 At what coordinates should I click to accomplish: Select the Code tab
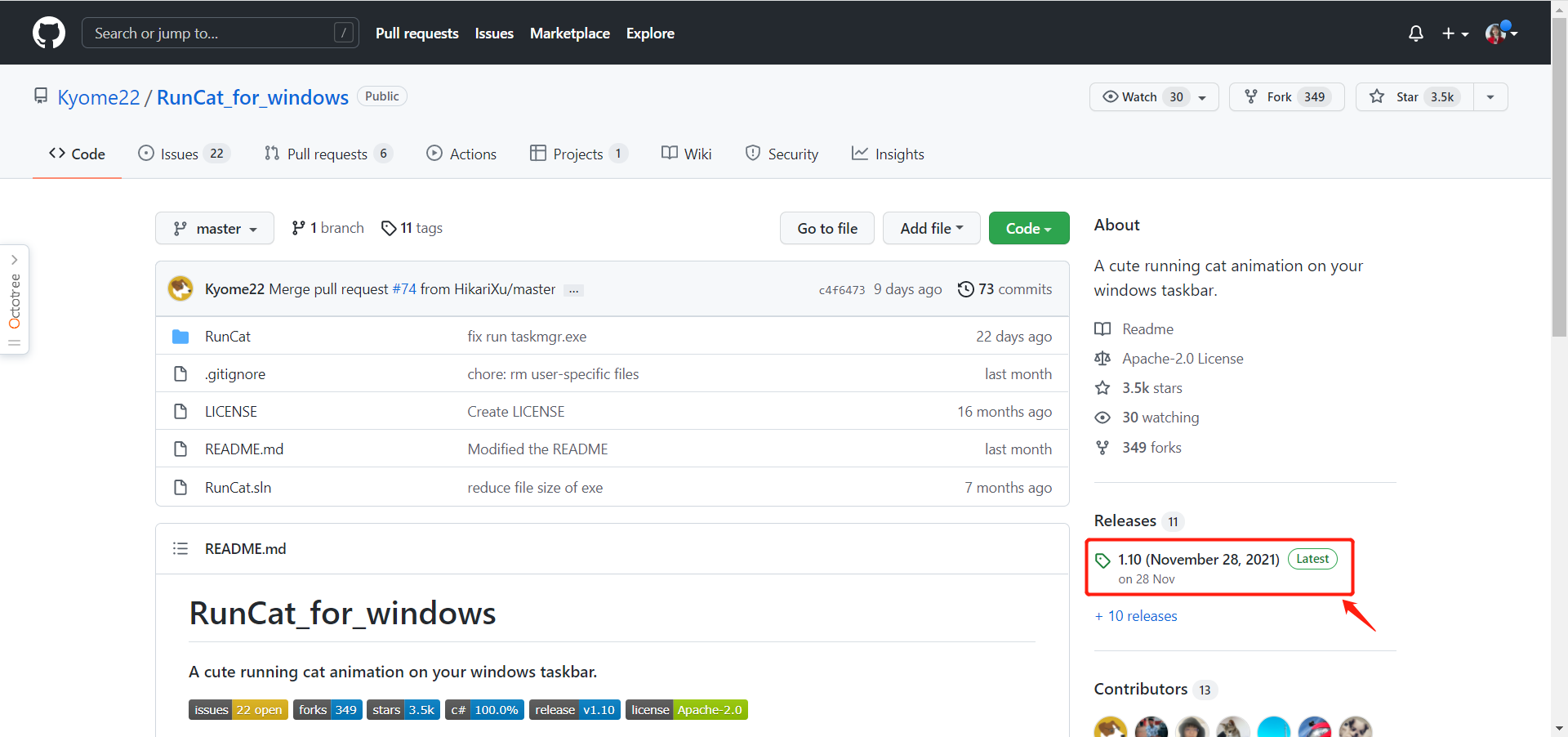click(77, 154)
